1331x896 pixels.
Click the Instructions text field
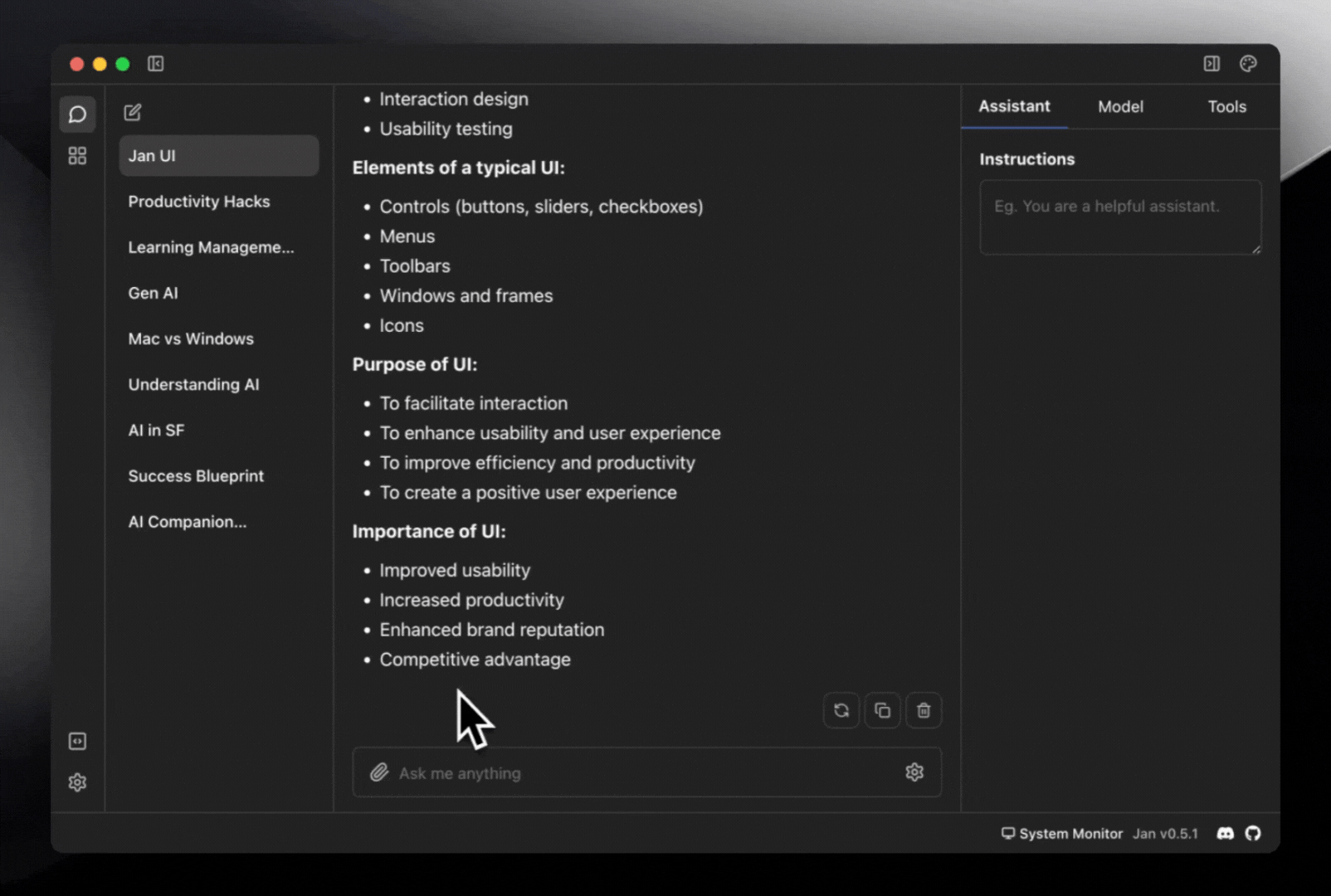pyautogui.click(x=1119, y=217)
